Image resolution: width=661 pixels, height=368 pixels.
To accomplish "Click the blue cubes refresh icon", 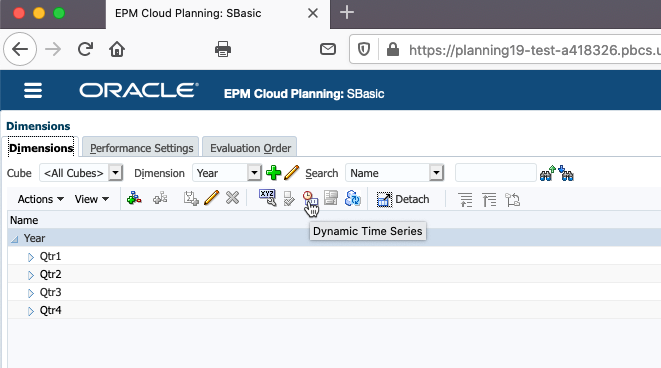I will pyautogui.click(x=352, y=198).
